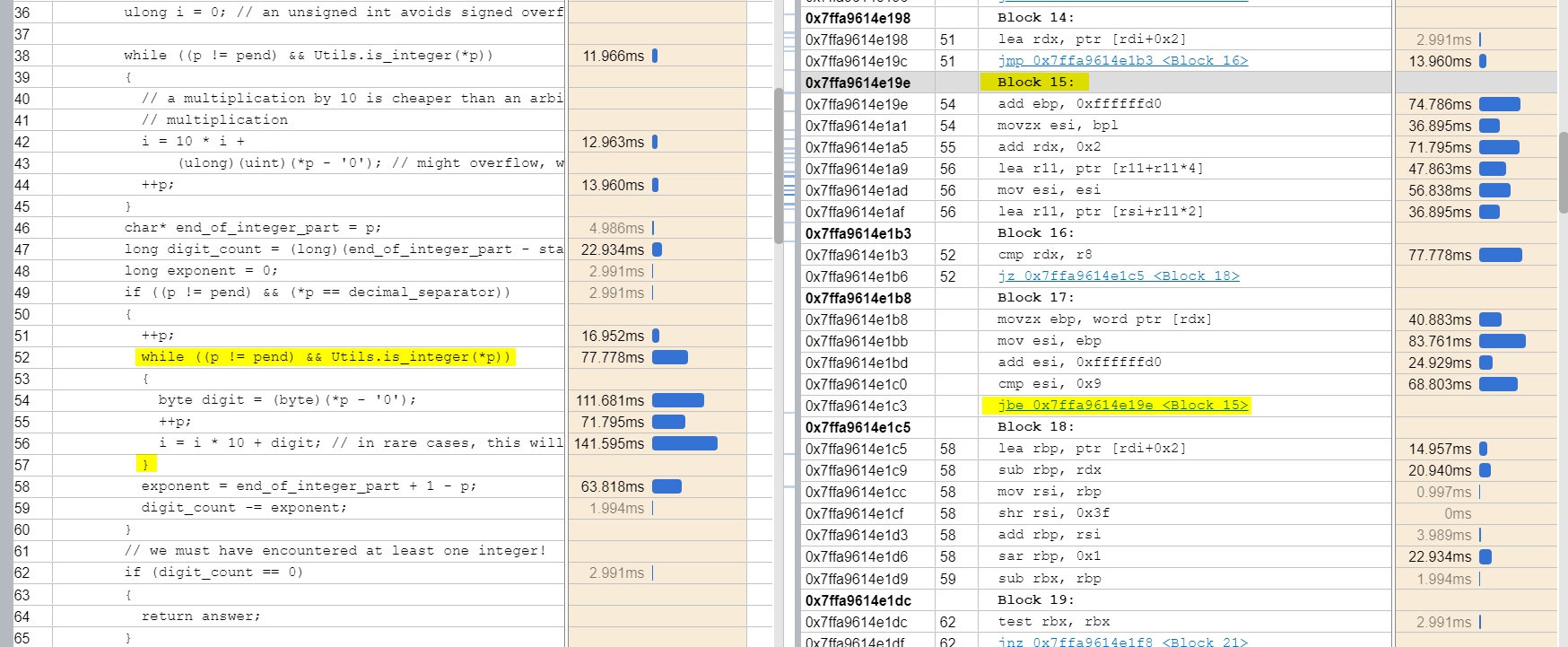Click the source pane vertical scrollbar
Screen dimensions: 1568x647
779,166
